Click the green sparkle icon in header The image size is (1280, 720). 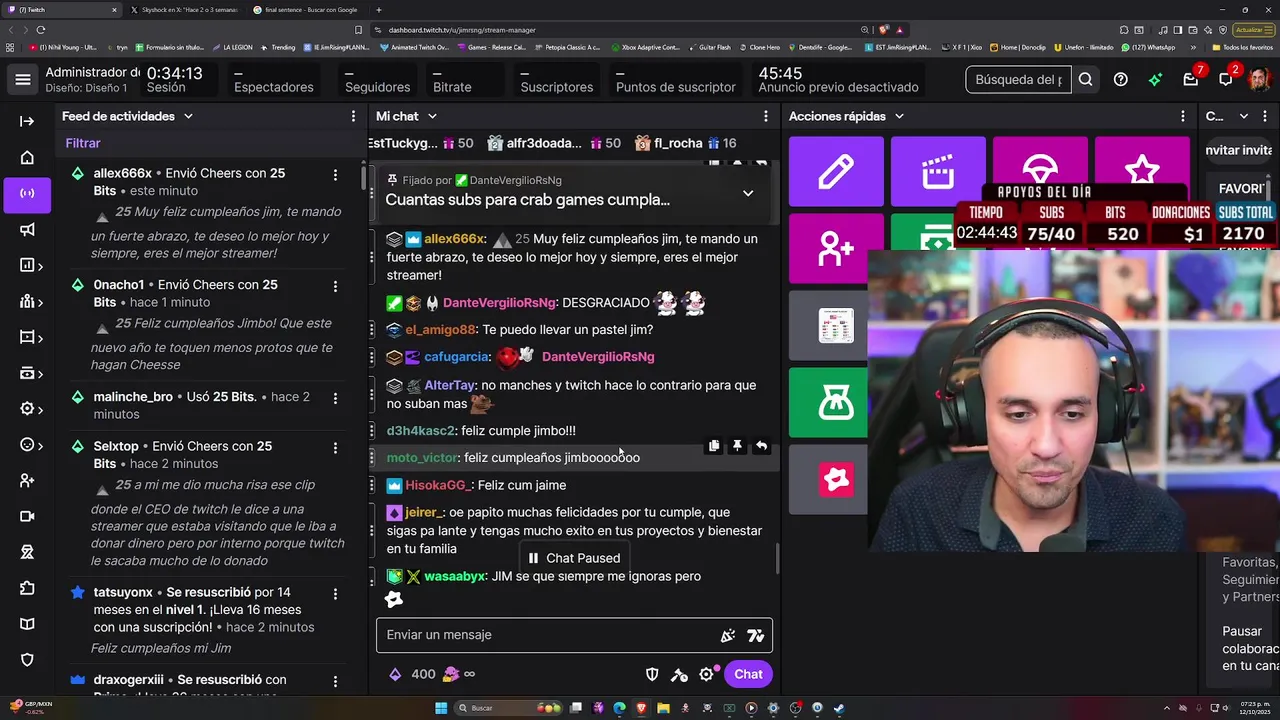pos(1156,79)
